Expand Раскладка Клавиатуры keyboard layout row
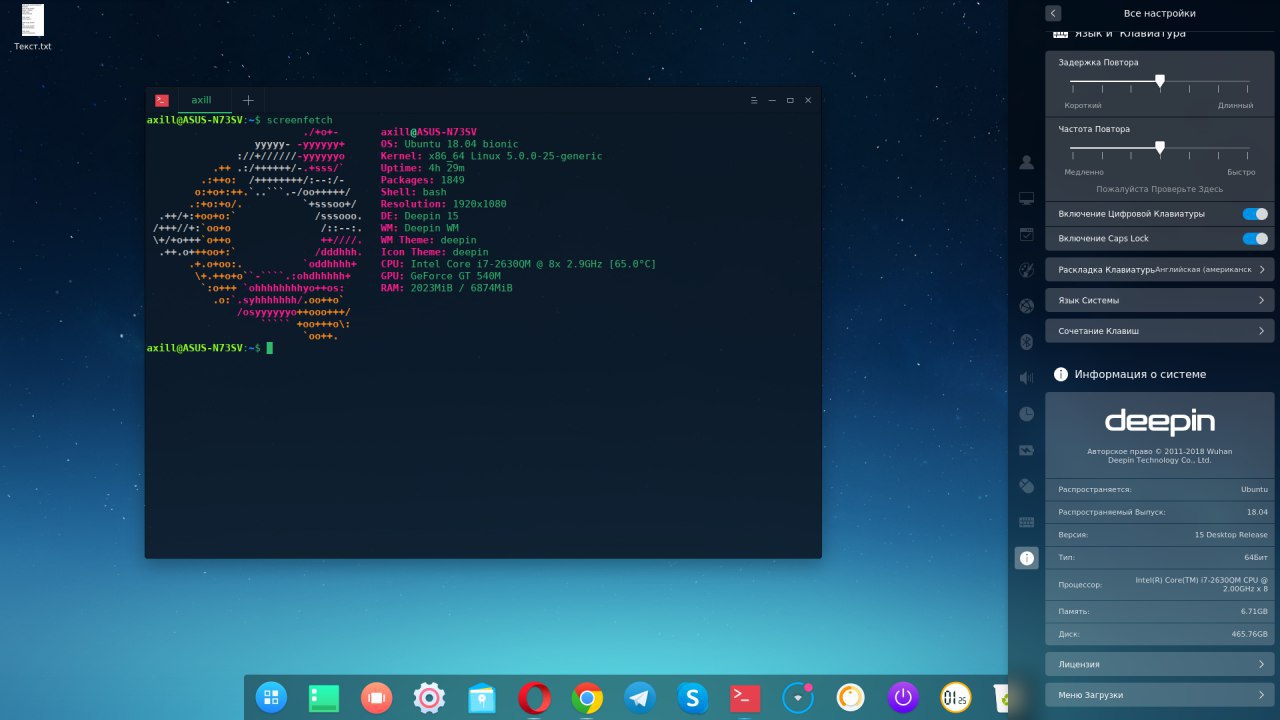 [x=1160, y=270]
